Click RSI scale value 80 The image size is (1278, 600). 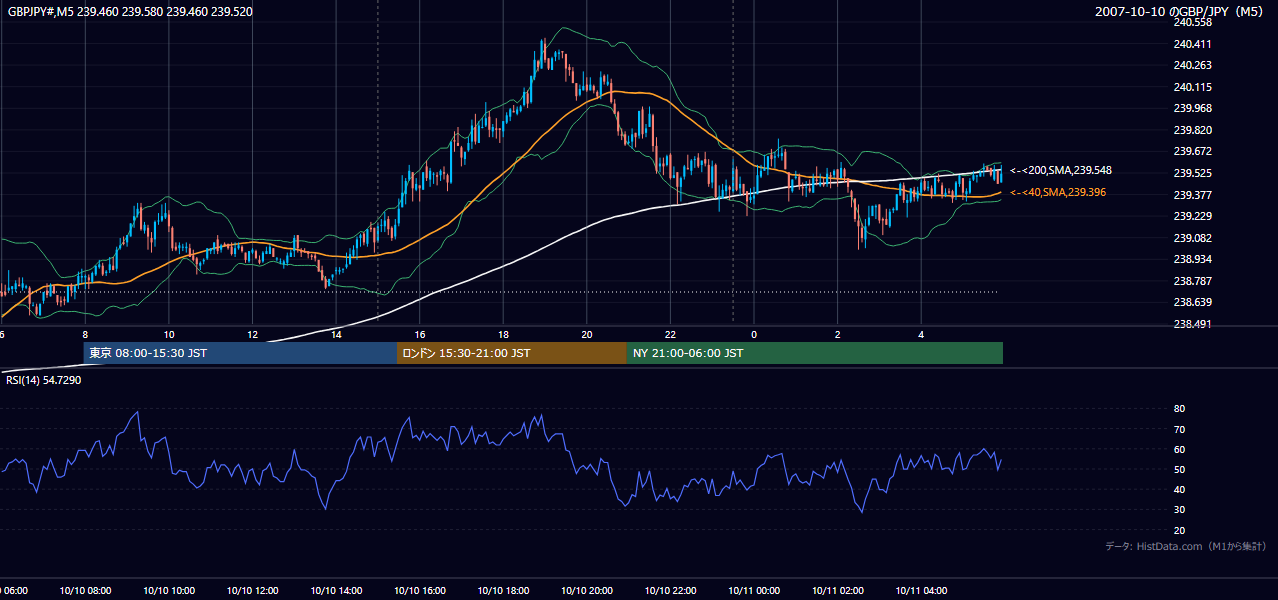pyautogui.click(x=1179, y=409)
